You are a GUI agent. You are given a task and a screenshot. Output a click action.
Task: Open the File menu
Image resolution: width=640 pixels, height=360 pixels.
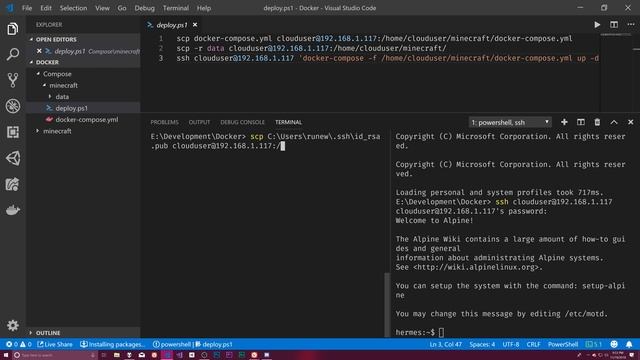point(27,8)
